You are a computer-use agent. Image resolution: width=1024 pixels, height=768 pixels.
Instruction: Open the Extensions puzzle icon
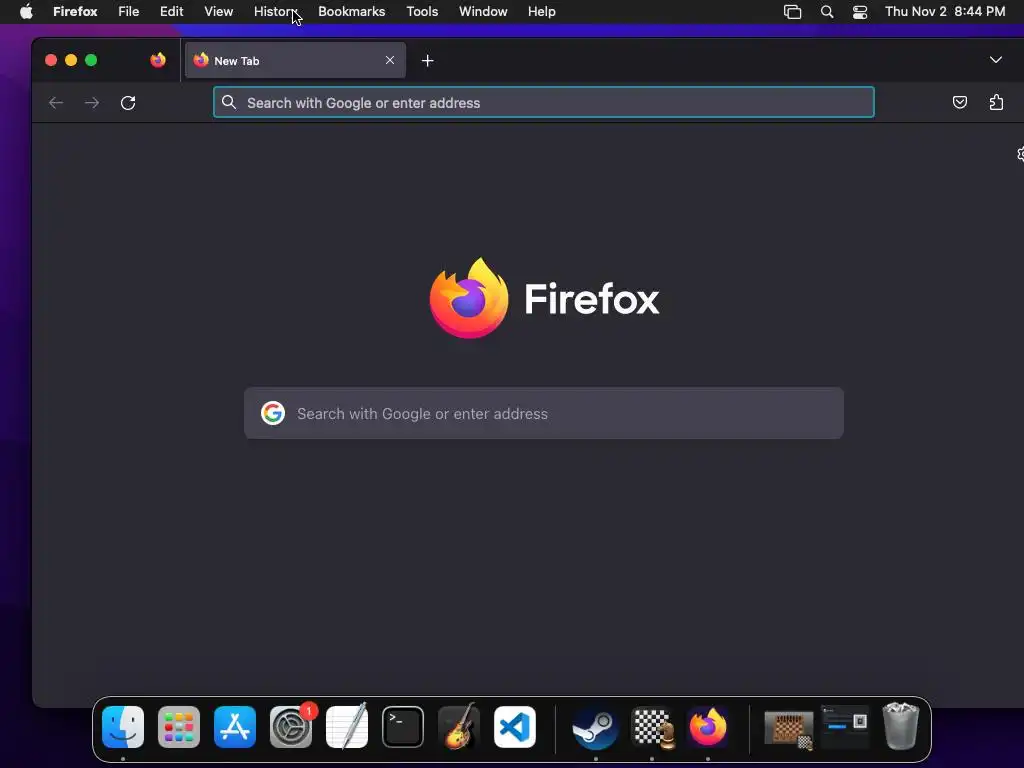(x=996, y=102)
